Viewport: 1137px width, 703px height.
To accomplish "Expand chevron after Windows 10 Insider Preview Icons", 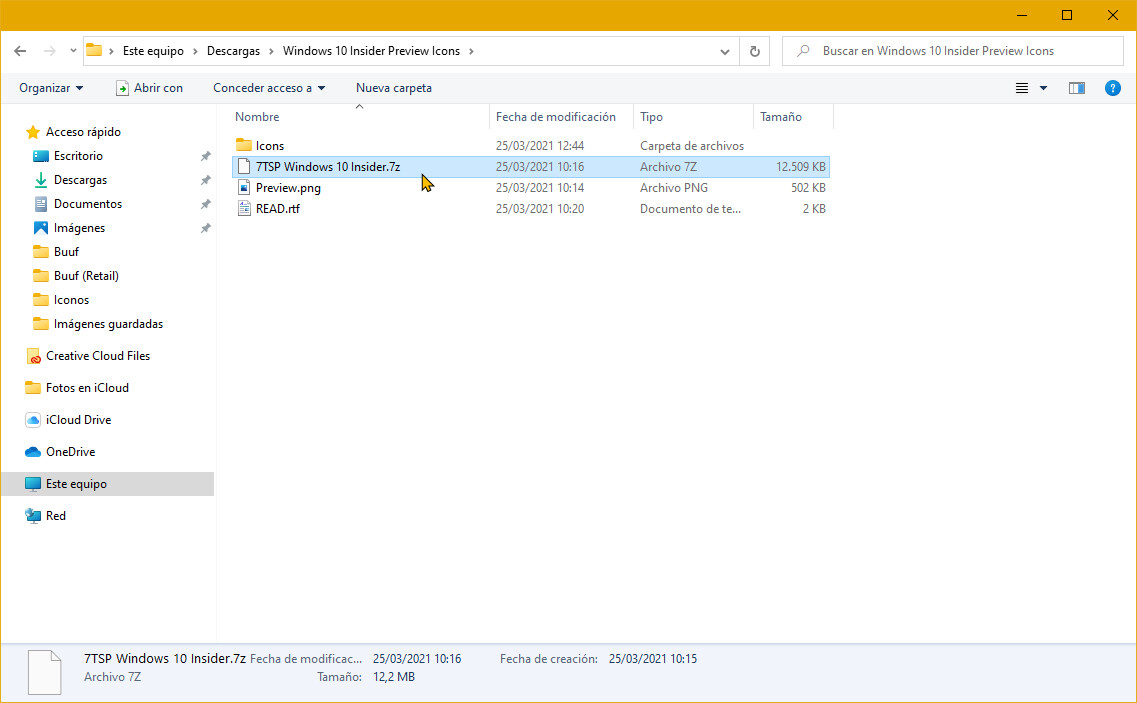I will 471,51.
